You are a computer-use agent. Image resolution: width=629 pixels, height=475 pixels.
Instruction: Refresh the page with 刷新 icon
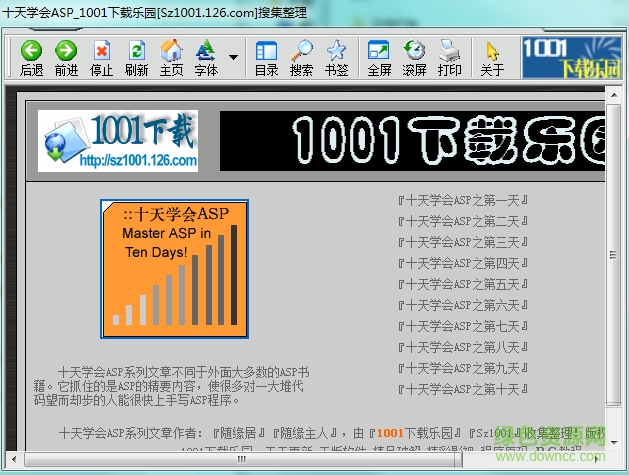[x=136, y=51]
